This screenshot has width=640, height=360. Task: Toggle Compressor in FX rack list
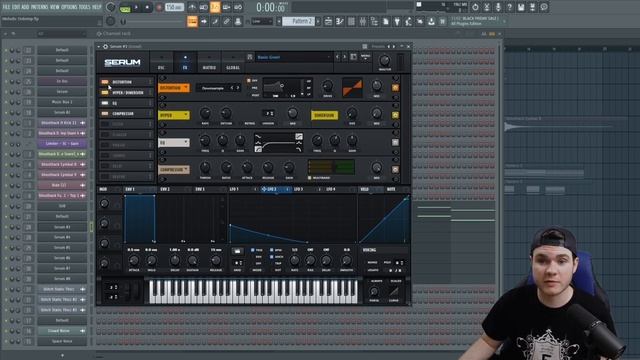click(105, 113)
